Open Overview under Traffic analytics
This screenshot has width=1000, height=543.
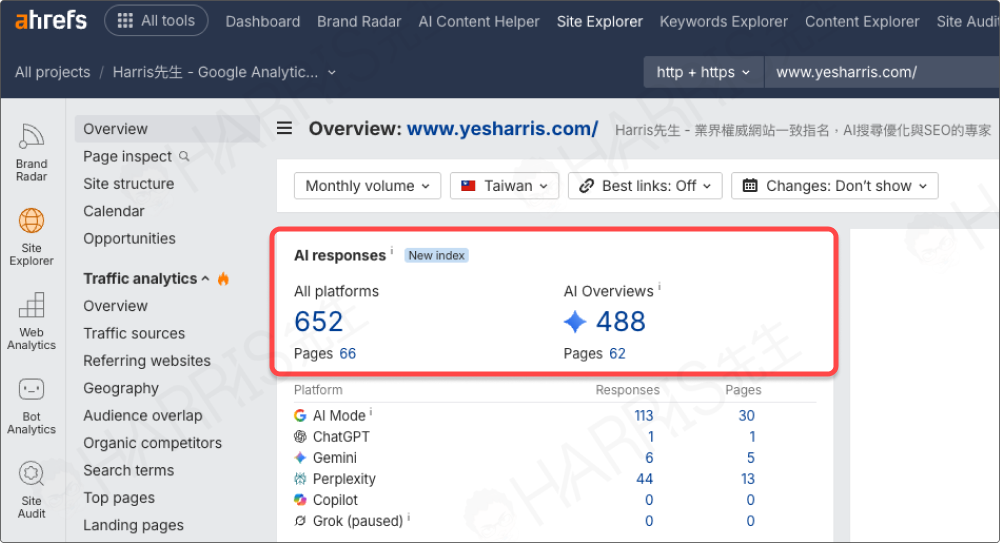point(115,306)
